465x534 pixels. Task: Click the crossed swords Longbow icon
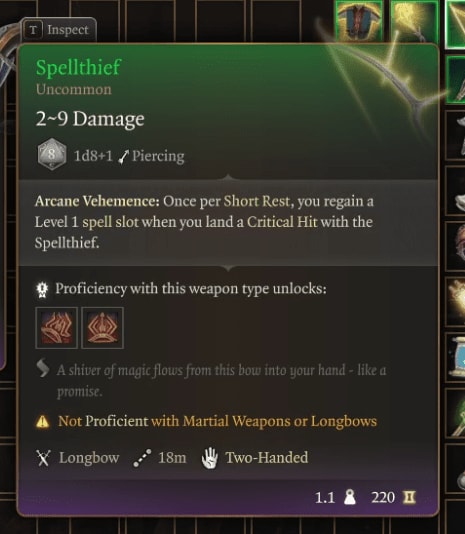44,458
